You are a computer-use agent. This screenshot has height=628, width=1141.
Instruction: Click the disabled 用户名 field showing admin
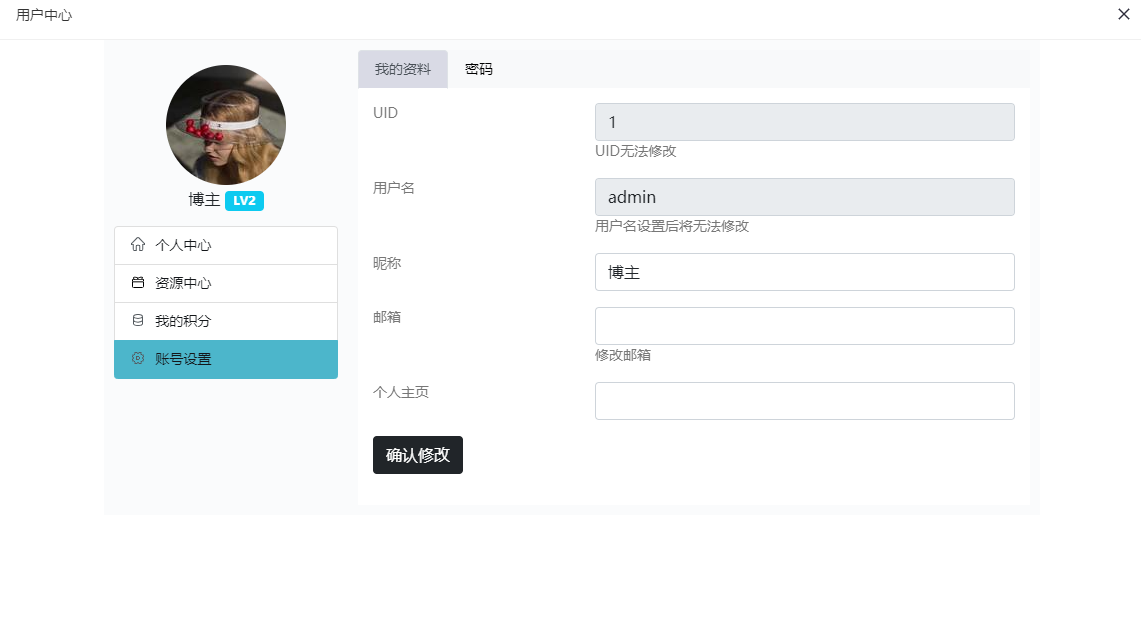(804, 197)
